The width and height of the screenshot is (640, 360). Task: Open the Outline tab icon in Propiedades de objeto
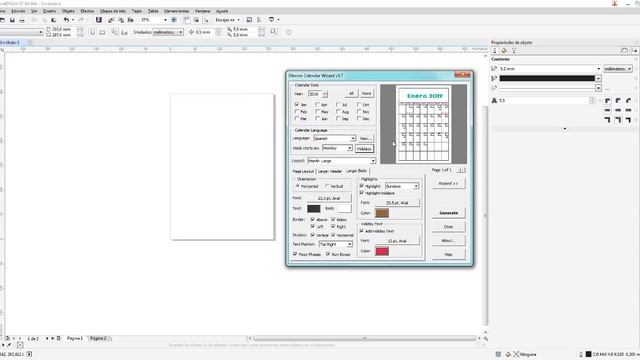tap(495, 51)
